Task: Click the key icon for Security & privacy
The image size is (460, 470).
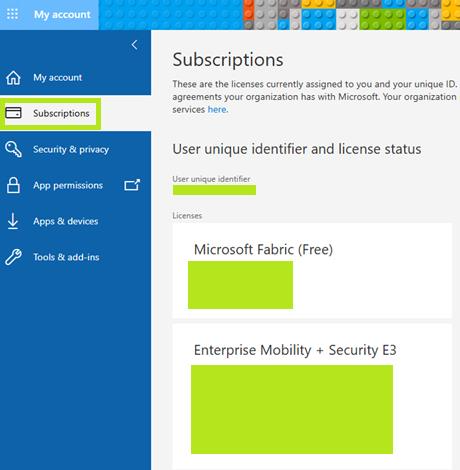Action: pyautogui.click(x=13, y=149)
